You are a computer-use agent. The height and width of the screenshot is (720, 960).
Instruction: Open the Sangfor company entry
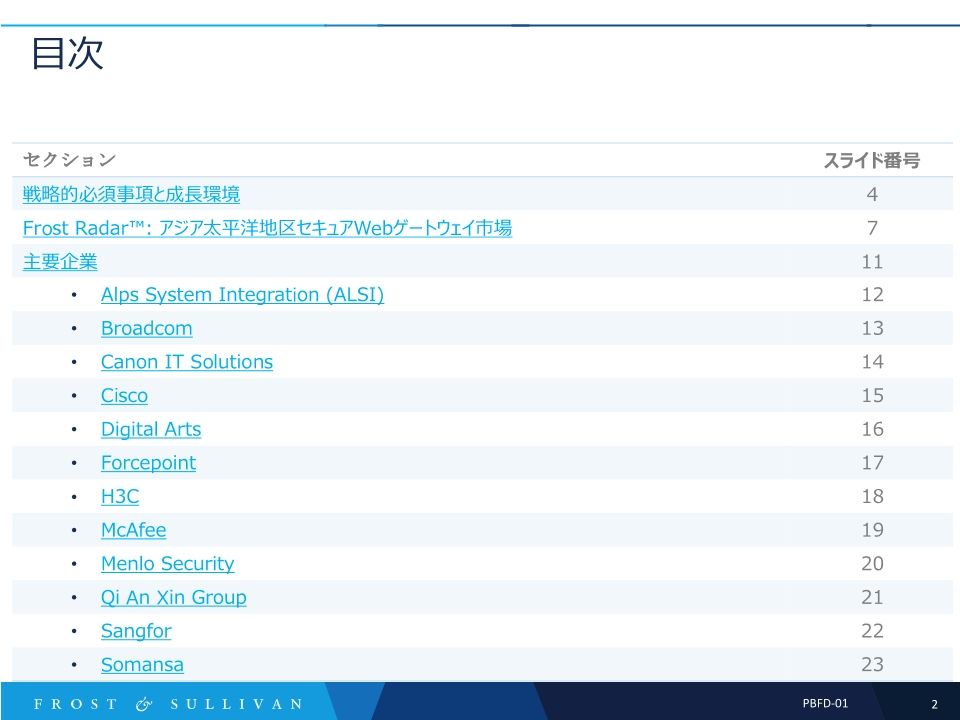point(136,631)
